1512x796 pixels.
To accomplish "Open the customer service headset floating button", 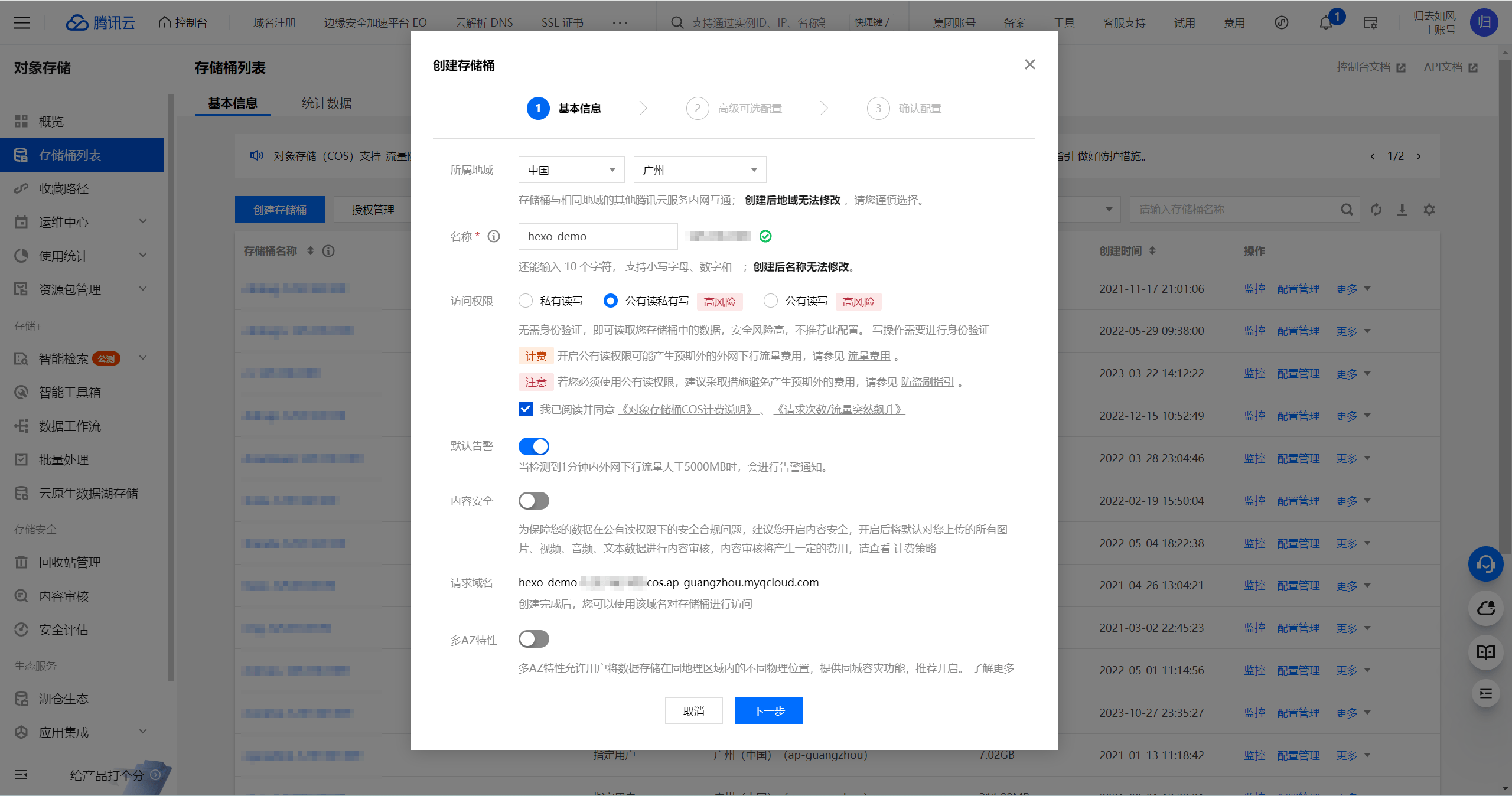I will pyautogui.click(x=1485, y=564).
